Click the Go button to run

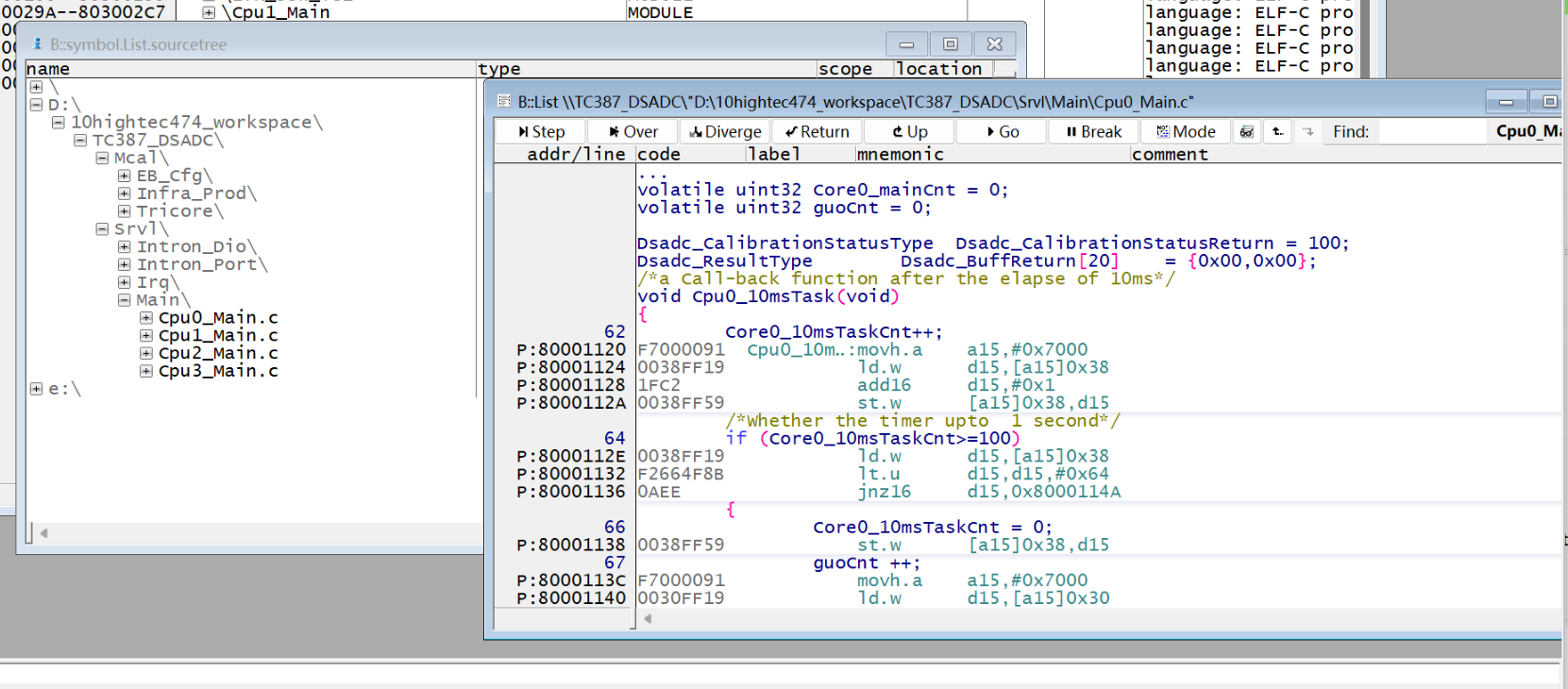1002,131
